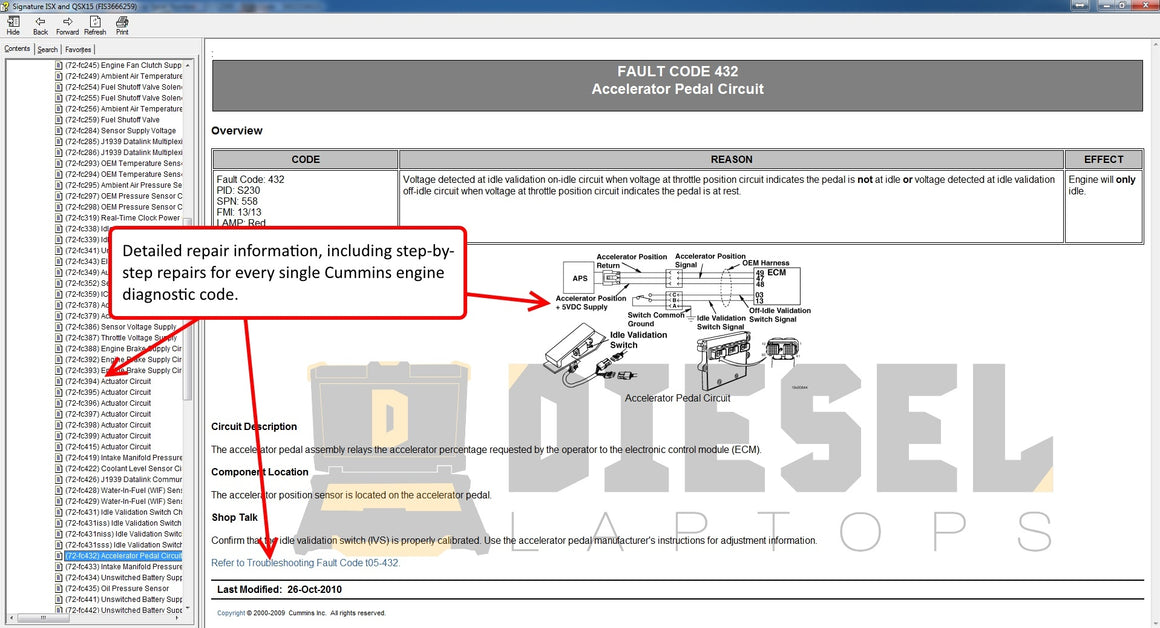
Task: Click the Hide toolbar icon
Action: [12, 25]
